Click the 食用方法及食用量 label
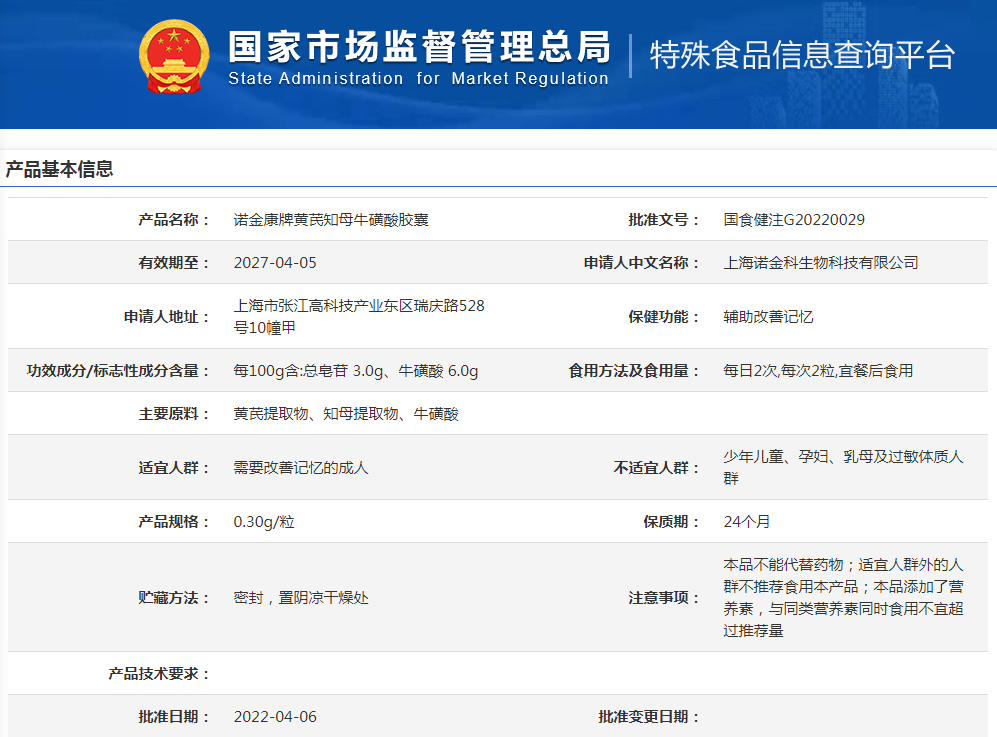This screenshot has height=737, width=997. 634,371
